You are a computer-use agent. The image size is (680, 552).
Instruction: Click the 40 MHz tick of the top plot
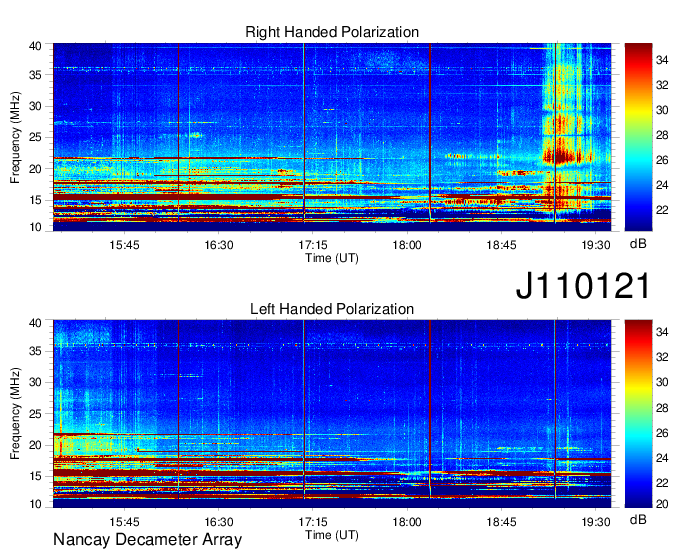coord(35,46)
